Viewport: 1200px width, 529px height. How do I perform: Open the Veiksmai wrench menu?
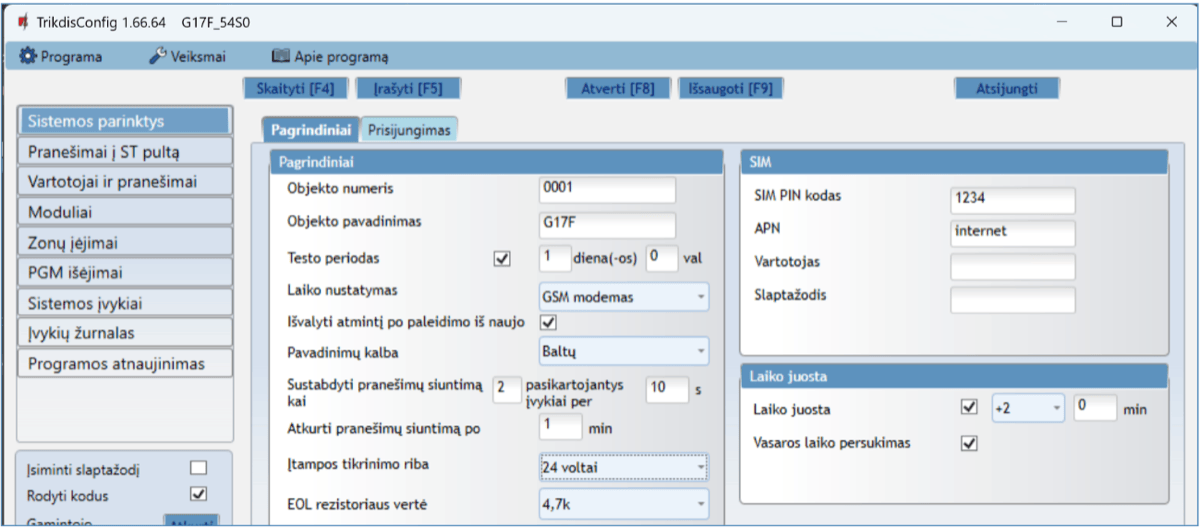pos(188,56)
